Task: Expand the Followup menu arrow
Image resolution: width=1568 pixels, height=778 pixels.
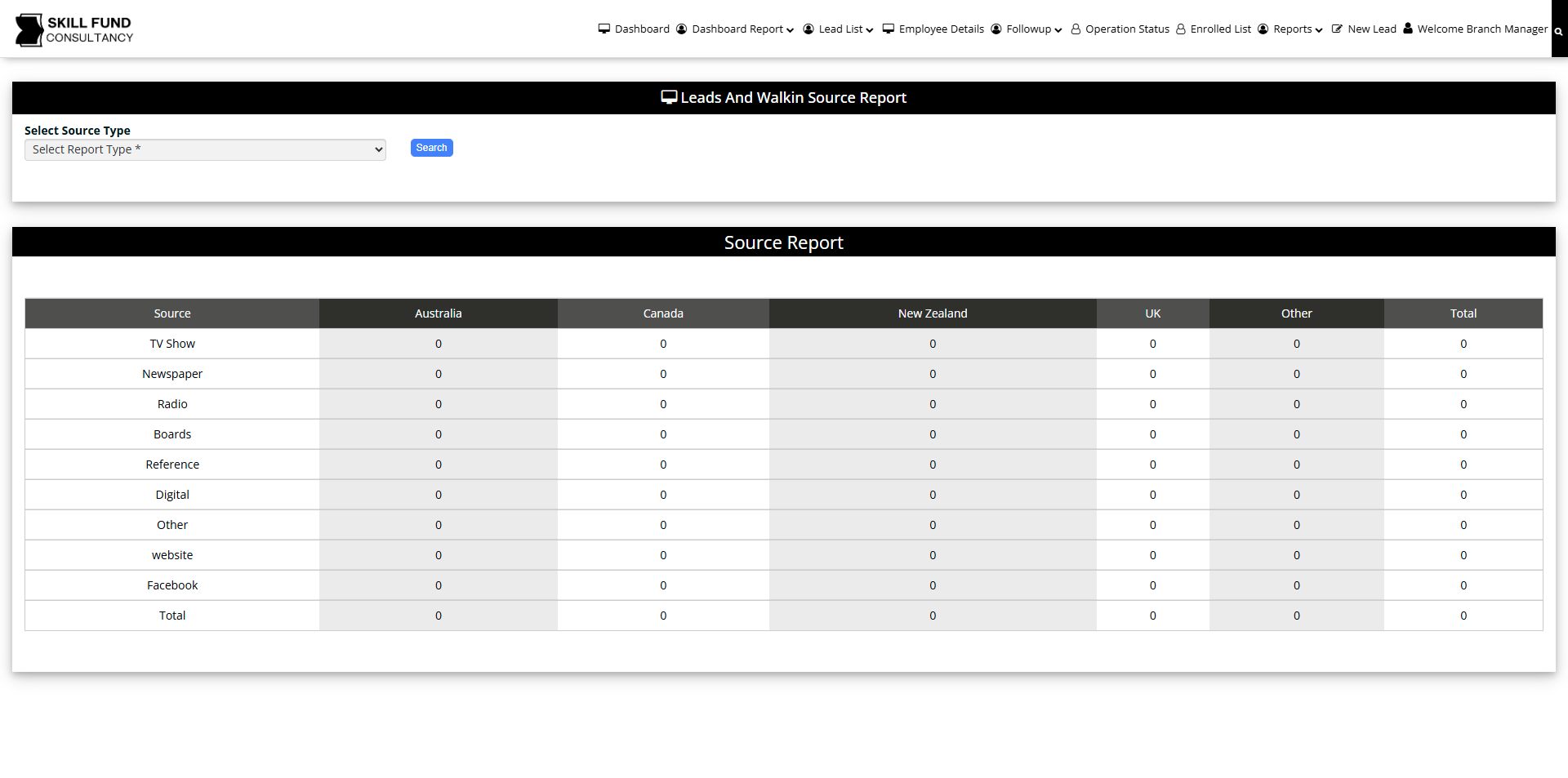Action: pos(1058,29)
